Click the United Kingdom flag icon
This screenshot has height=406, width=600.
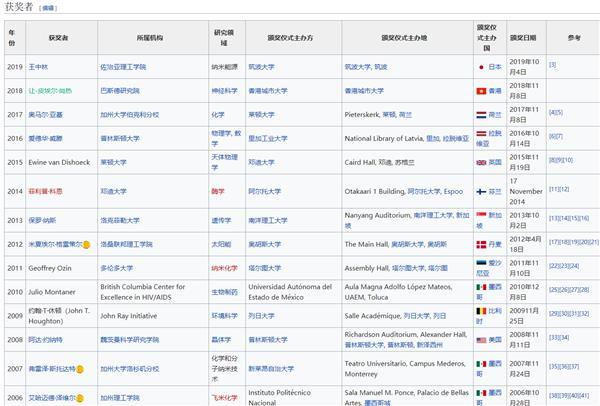(481, 163)
